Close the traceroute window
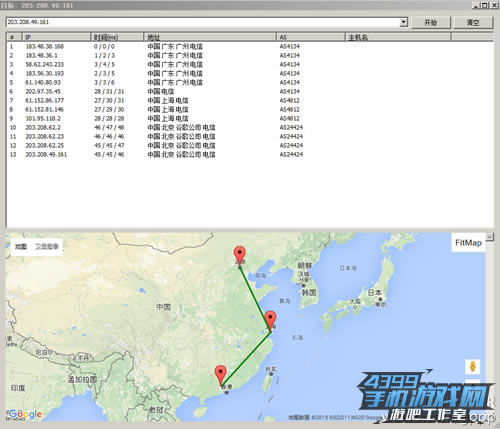 (494, 5)
